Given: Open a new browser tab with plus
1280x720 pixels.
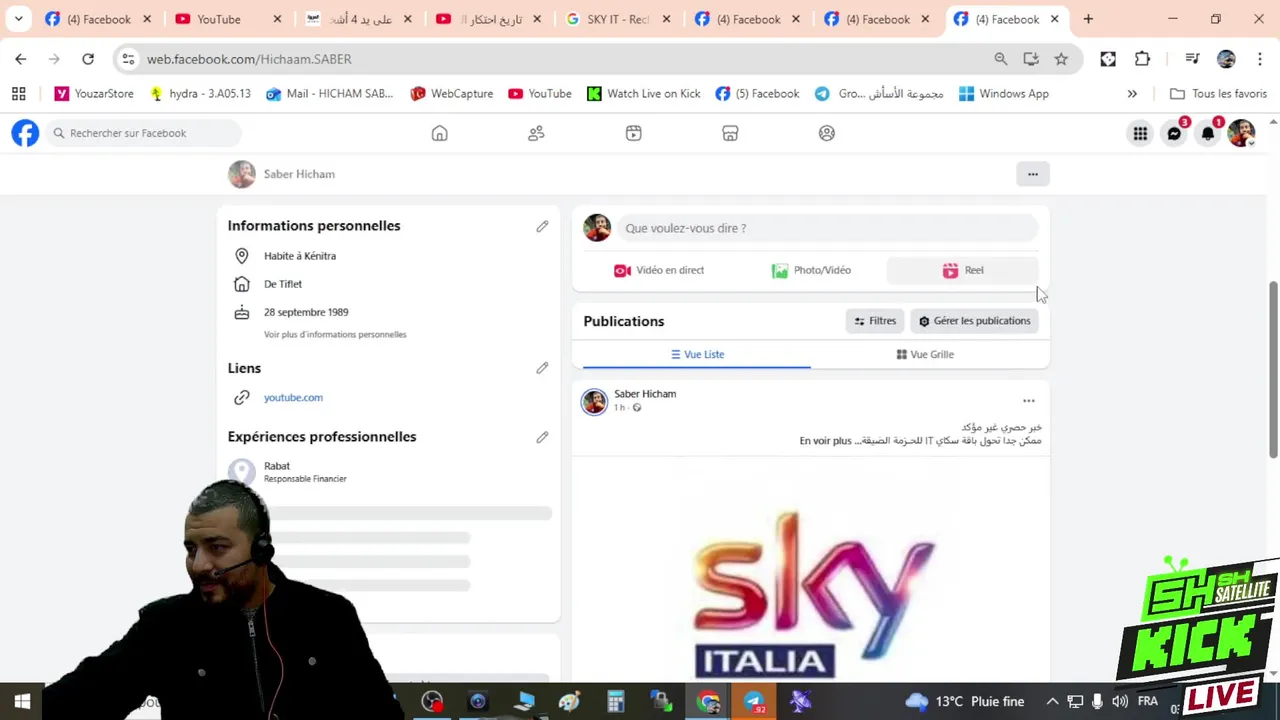Looking at the screenshot, I should click(1088, 19).
